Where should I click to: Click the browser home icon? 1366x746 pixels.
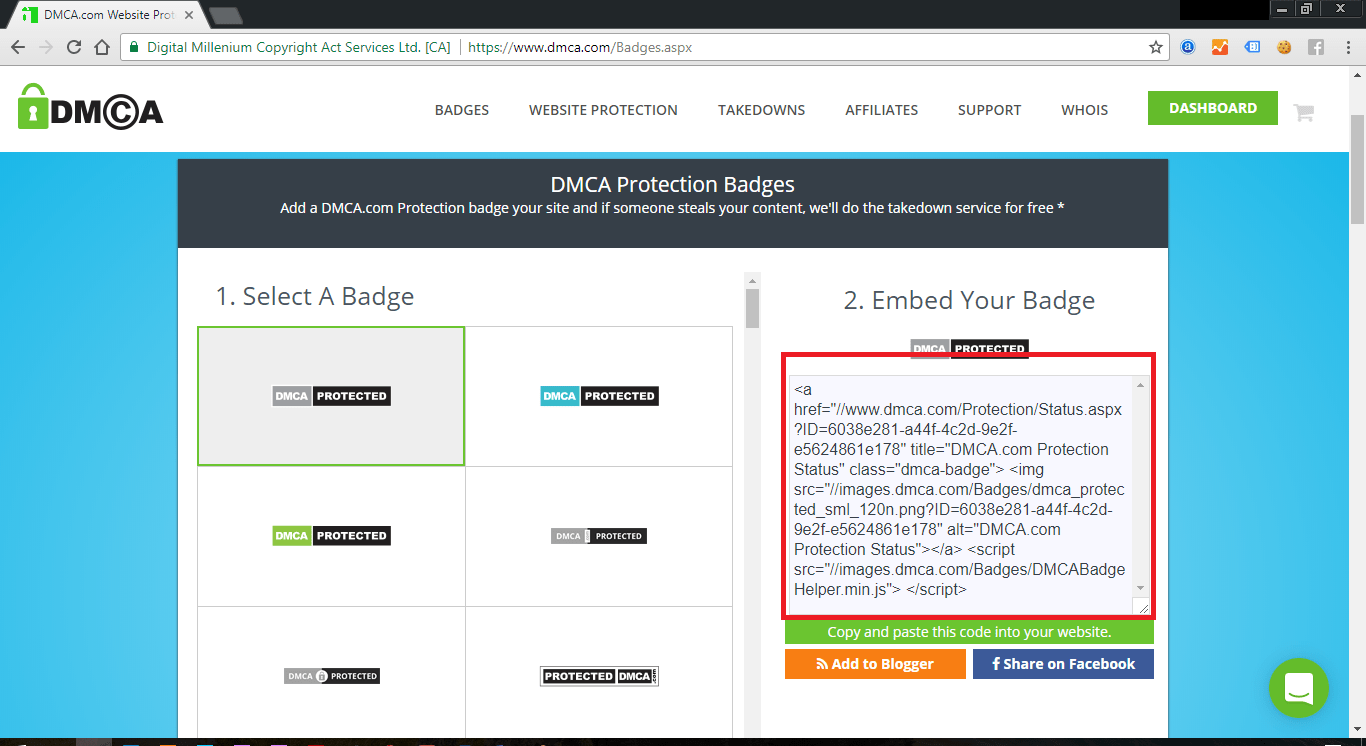(x=103, y=46)
